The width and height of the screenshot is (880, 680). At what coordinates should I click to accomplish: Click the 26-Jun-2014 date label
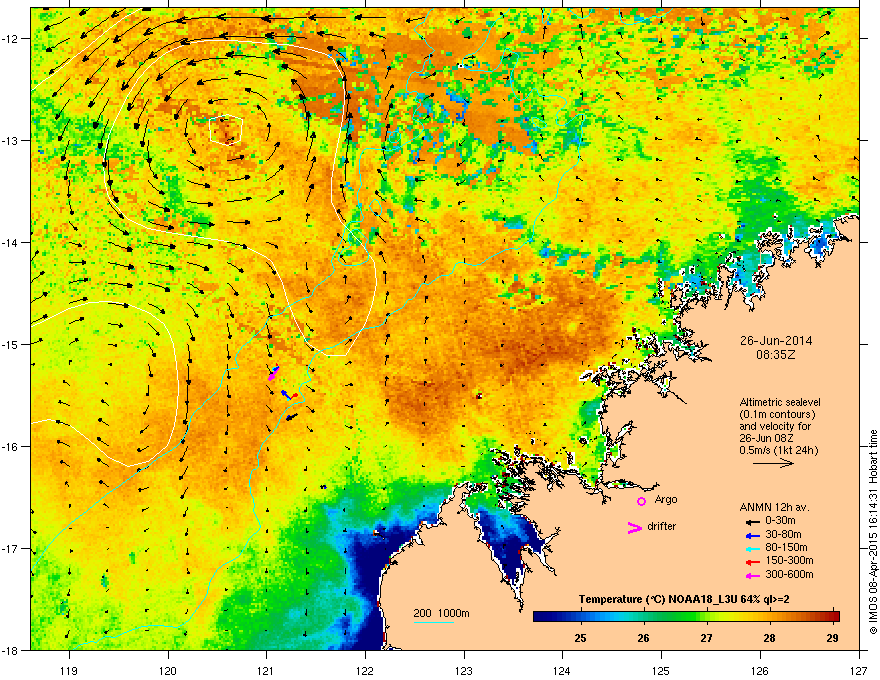coord(776,341)
